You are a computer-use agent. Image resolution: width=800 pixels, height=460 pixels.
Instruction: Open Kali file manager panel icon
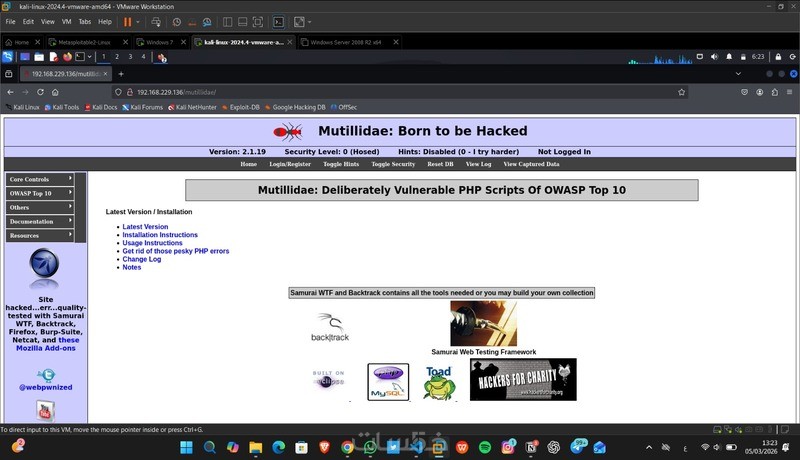pos(39,57)
